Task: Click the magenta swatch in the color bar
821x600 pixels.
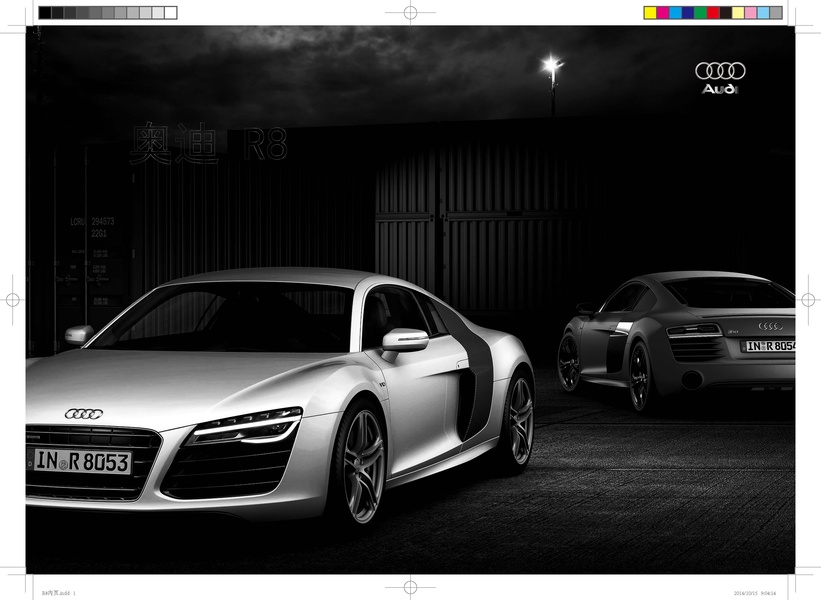Action: pyautogui.click(x=663, y=13)
